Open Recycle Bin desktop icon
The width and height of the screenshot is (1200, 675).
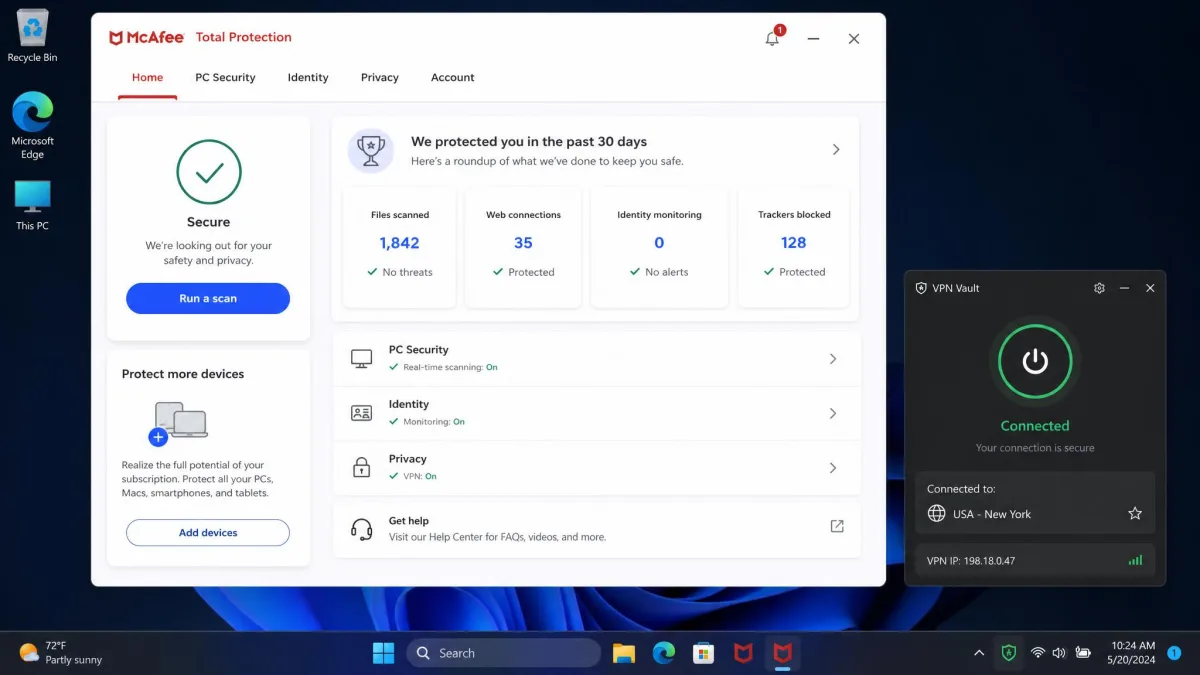click(x=32, y=35)
